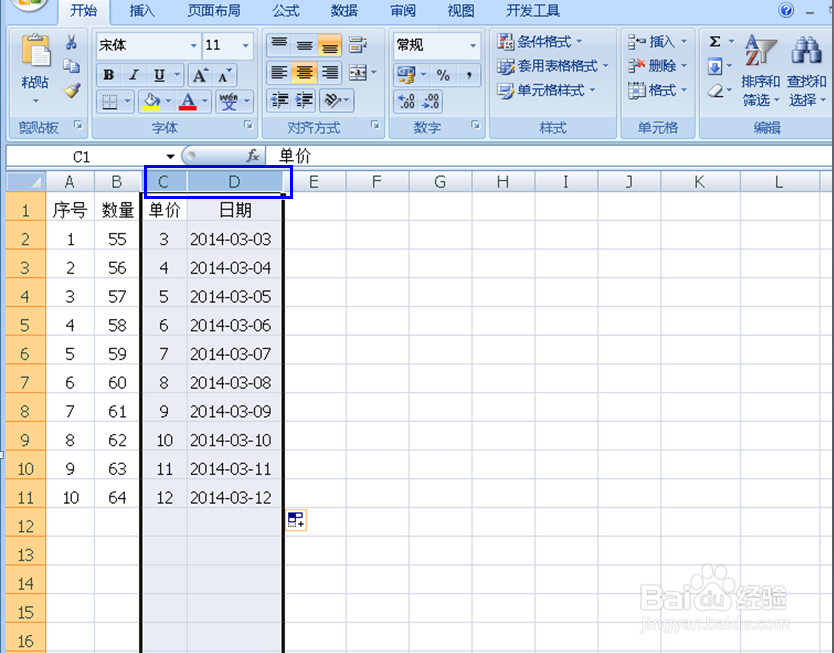Click into the formula bar showing 单价
The height and width of the screenshot is (653, 834).
pyautogui.click(x=548, y=156)
